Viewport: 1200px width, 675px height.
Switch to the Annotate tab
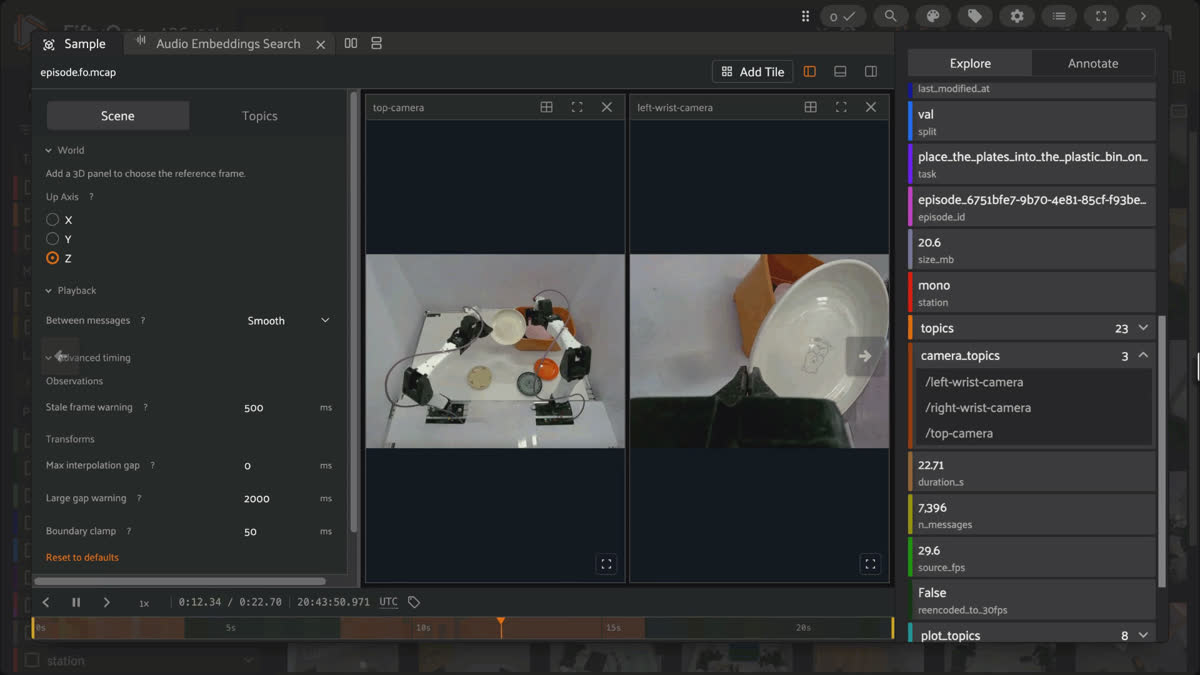pyautogui.click(x=1093, y=63)
